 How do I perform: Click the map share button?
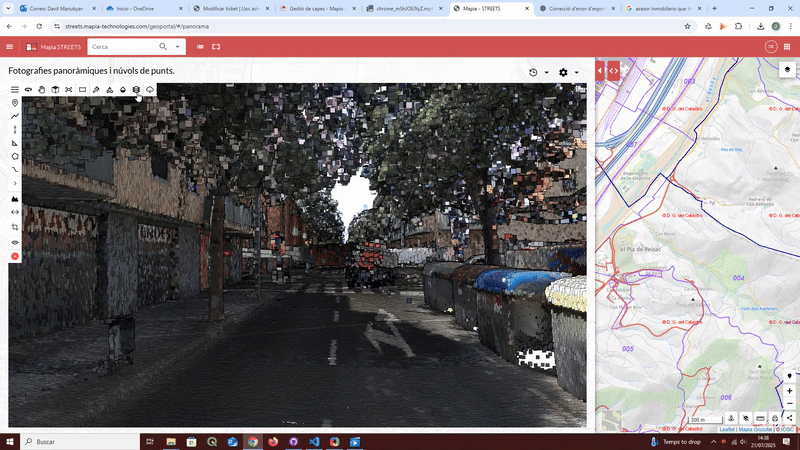[789, 418]
